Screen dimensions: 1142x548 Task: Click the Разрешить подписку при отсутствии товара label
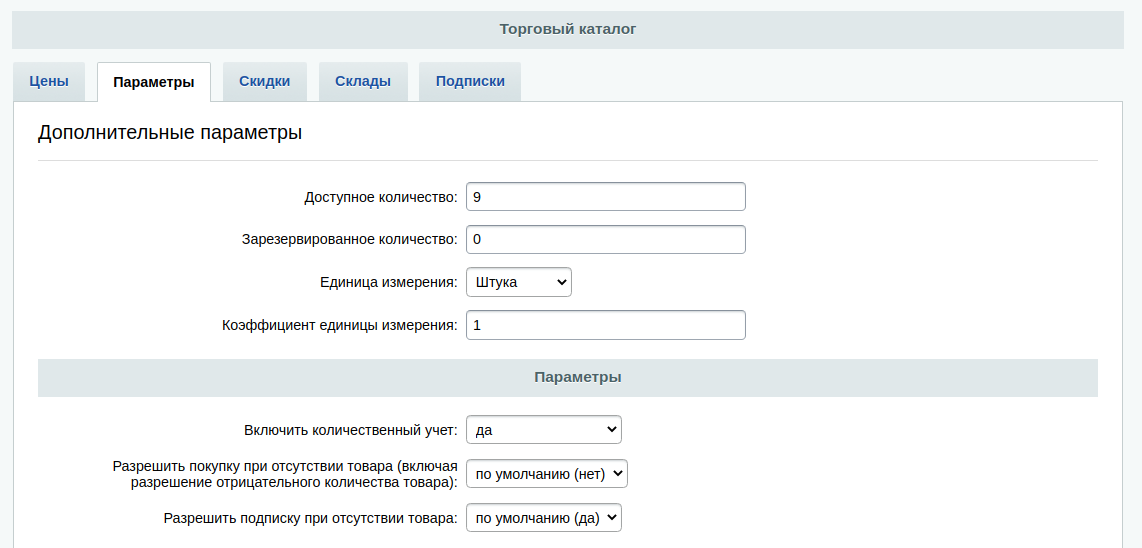[x=311, y=519]
